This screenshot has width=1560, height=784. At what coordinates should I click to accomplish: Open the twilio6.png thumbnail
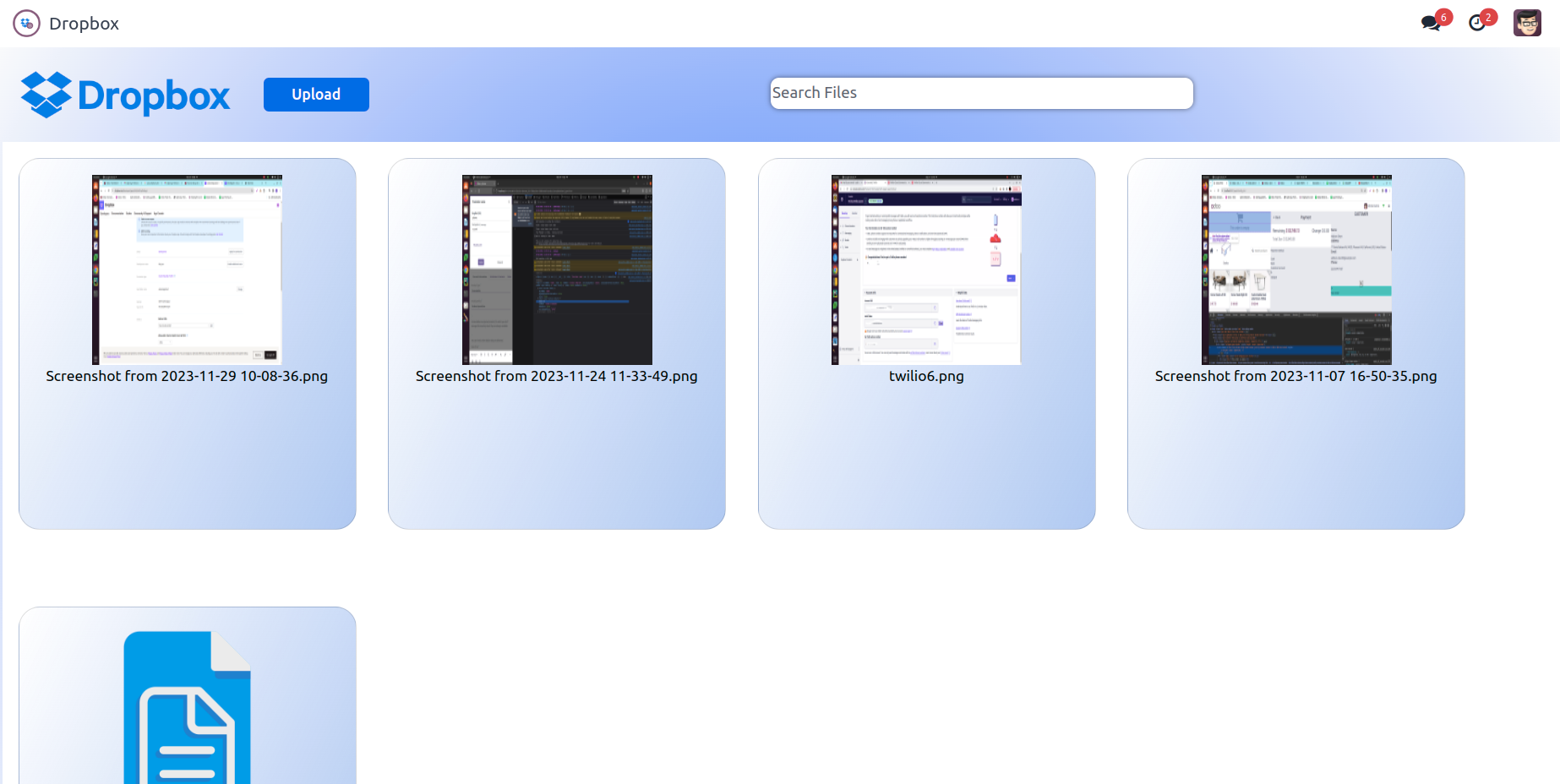click(926, 269)
